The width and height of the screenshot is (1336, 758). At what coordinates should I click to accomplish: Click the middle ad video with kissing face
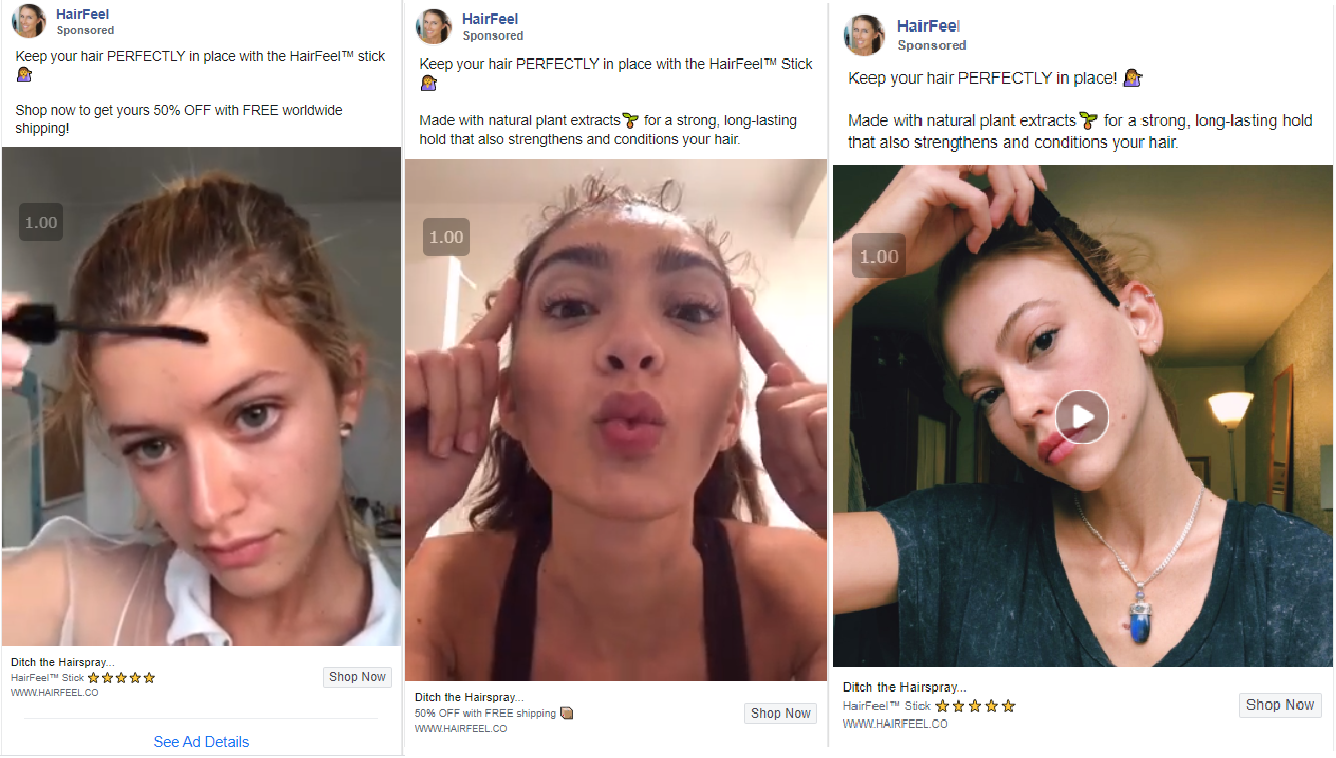(x=616, y=420)
